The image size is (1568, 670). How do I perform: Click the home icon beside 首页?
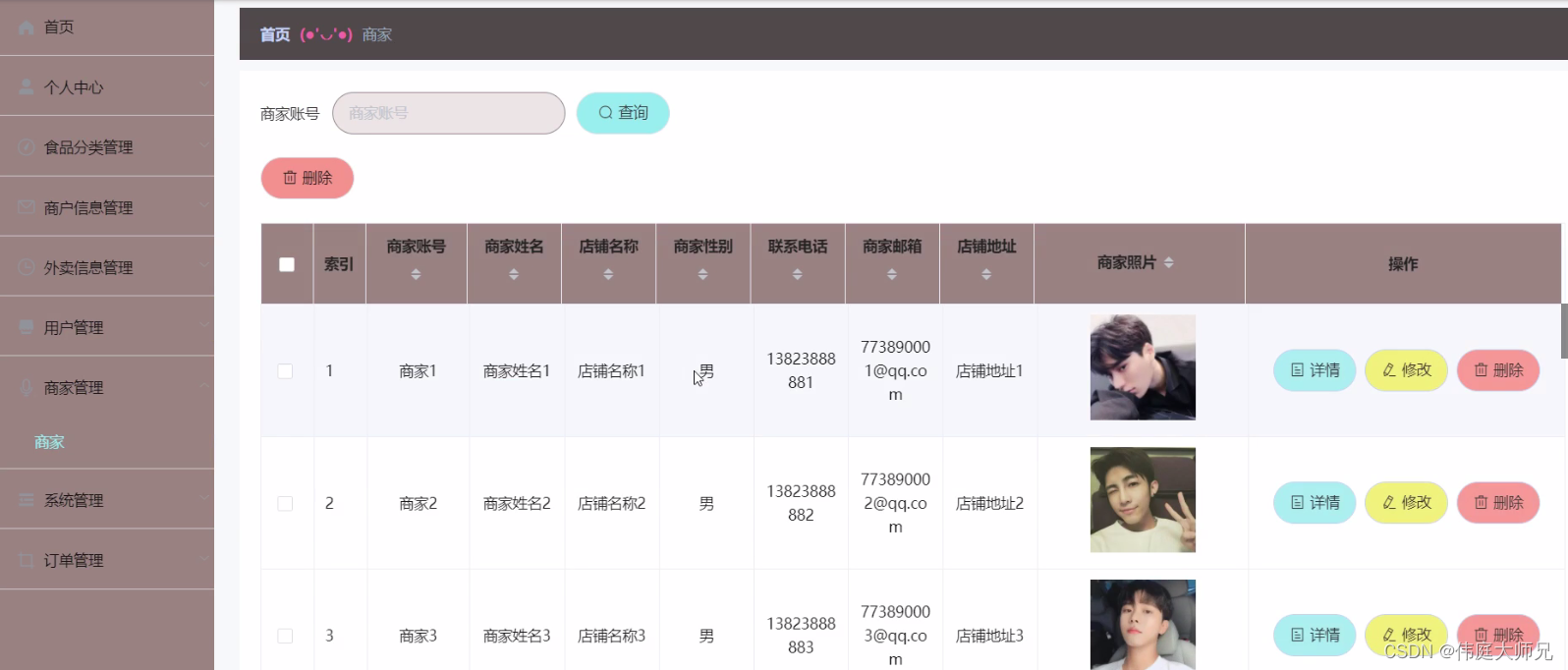coord(27,28)
